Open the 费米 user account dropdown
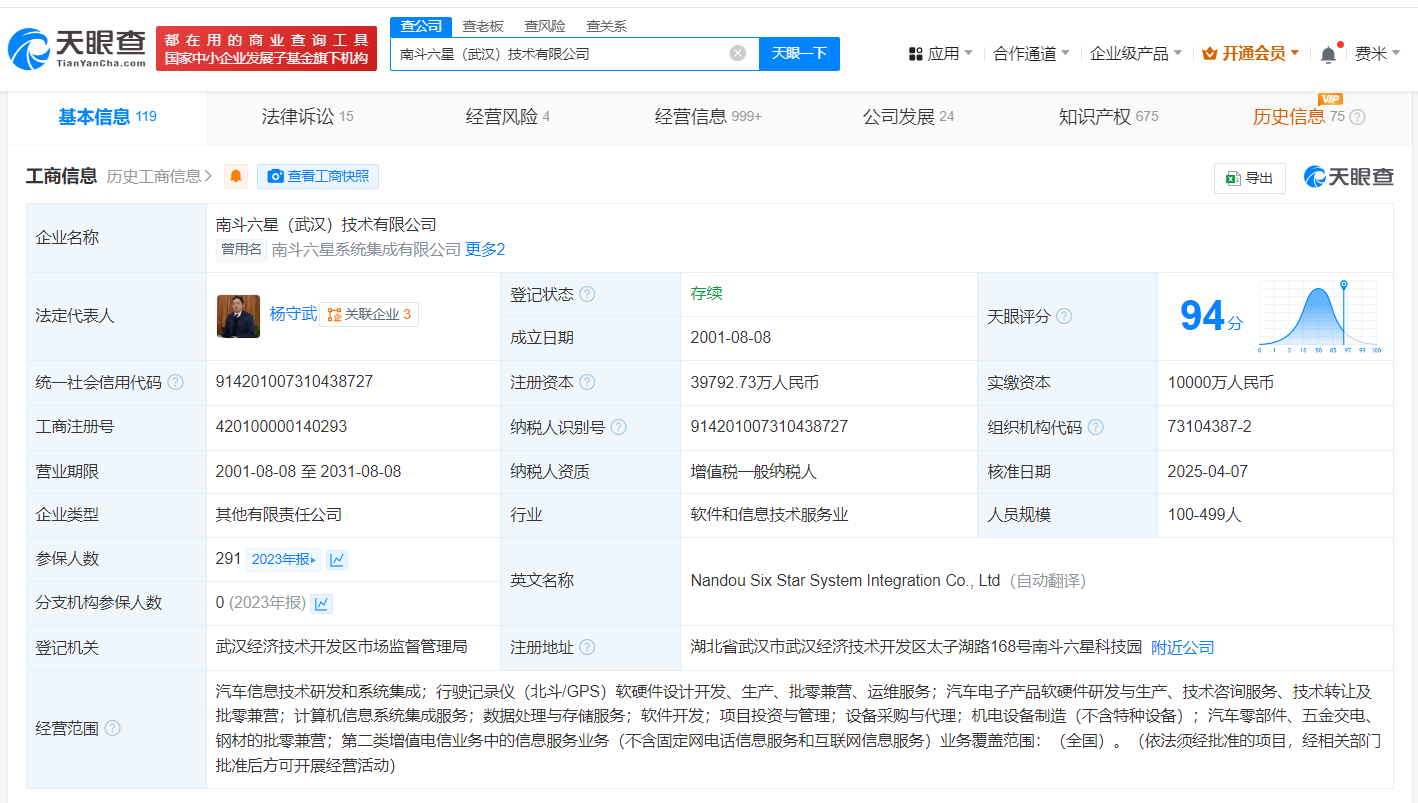This screenshot has height=803, width=1418. point(1377,54)
